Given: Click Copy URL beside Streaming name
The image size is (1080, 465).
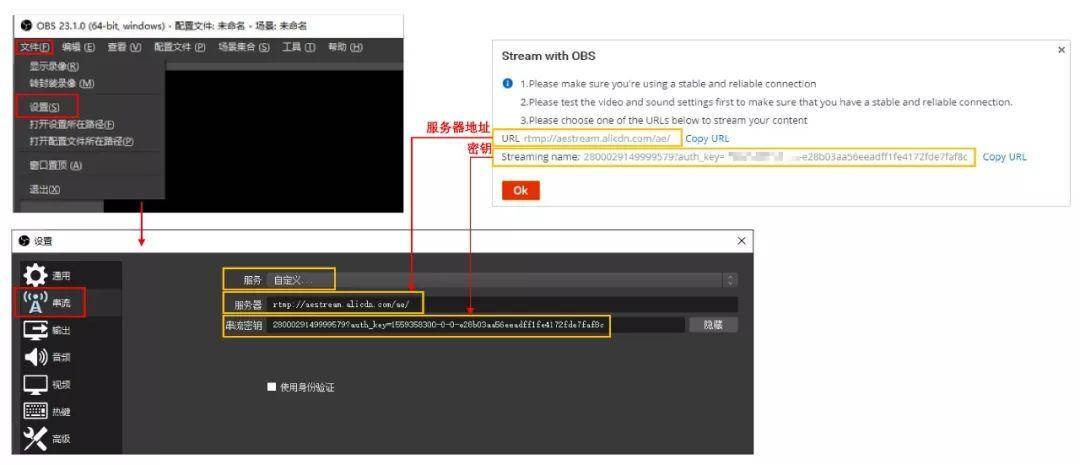Looking at the screenshot, I should (1004, 157).
